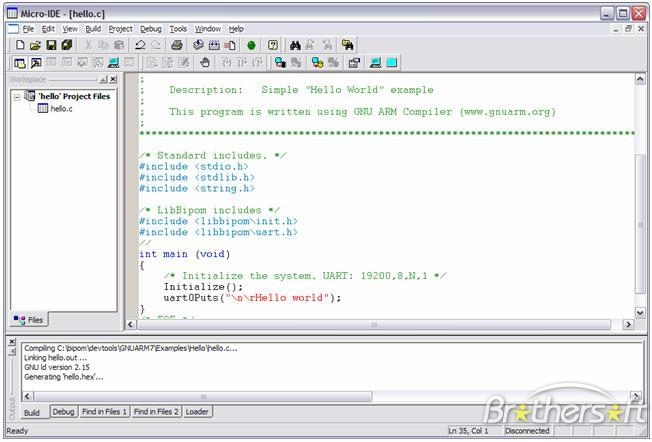Switch to the Loader output tab
652x442 pixels.
pos(197,412)
